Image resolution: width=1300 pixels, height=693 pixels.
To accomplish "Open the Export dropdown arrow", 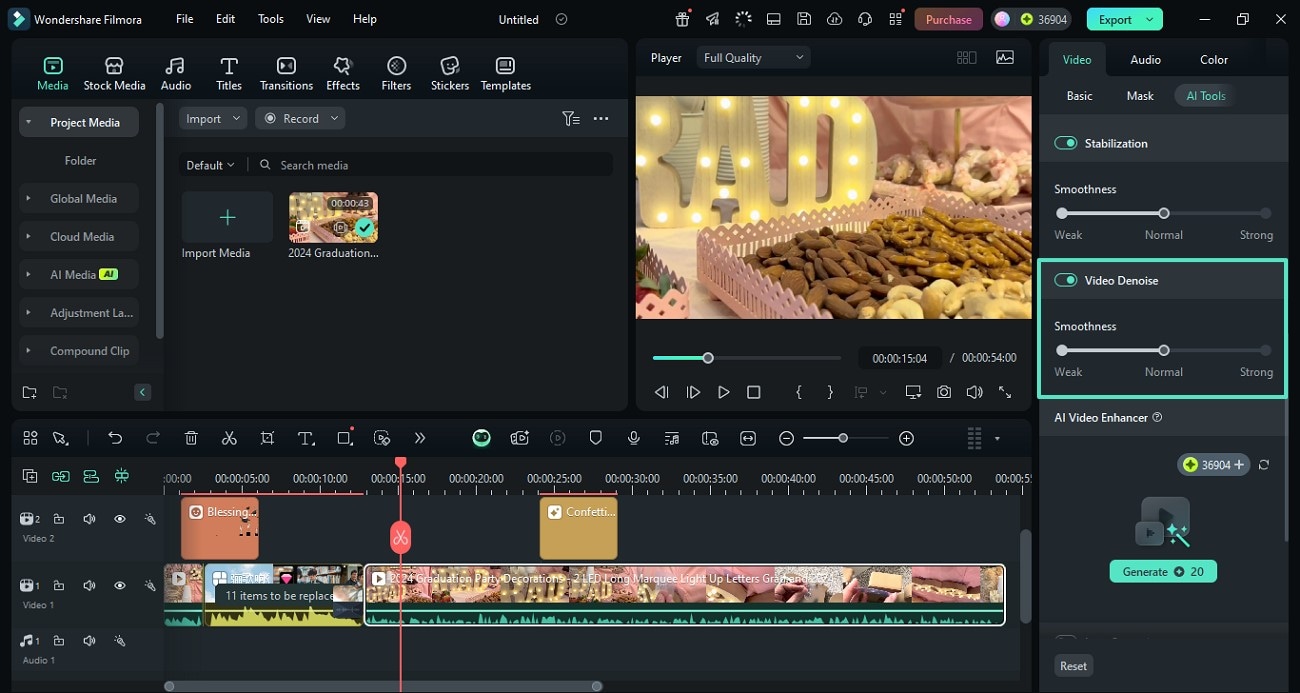I will point(1150,19).
